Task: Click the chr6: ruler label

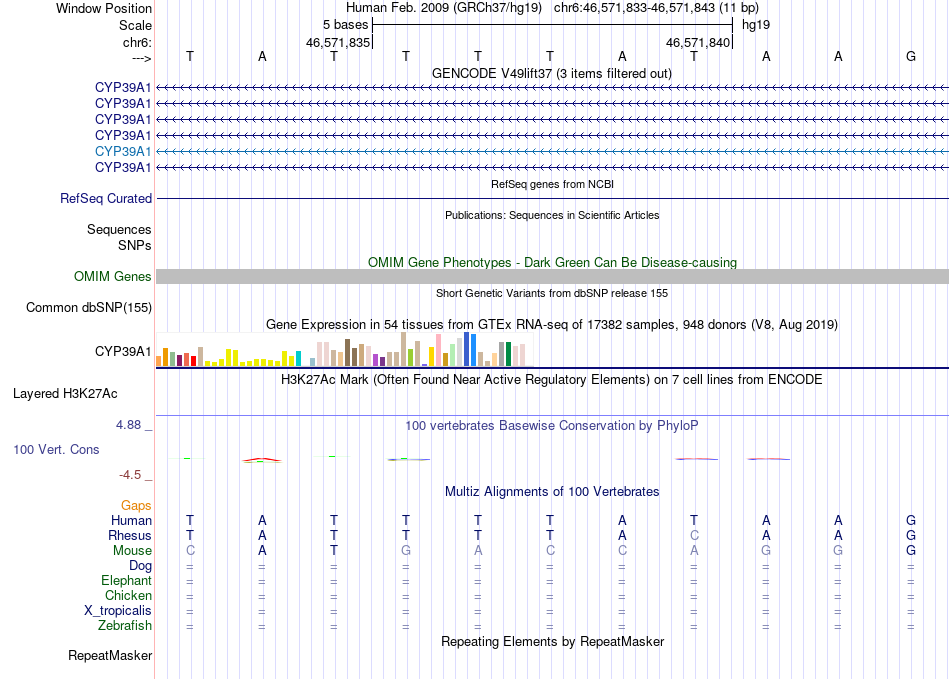Action: click(x=137, y=42)
